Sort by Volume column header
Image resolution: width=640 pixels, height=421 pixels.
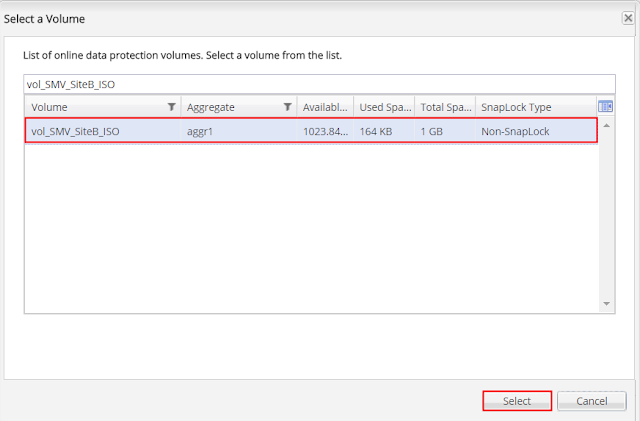90,107
